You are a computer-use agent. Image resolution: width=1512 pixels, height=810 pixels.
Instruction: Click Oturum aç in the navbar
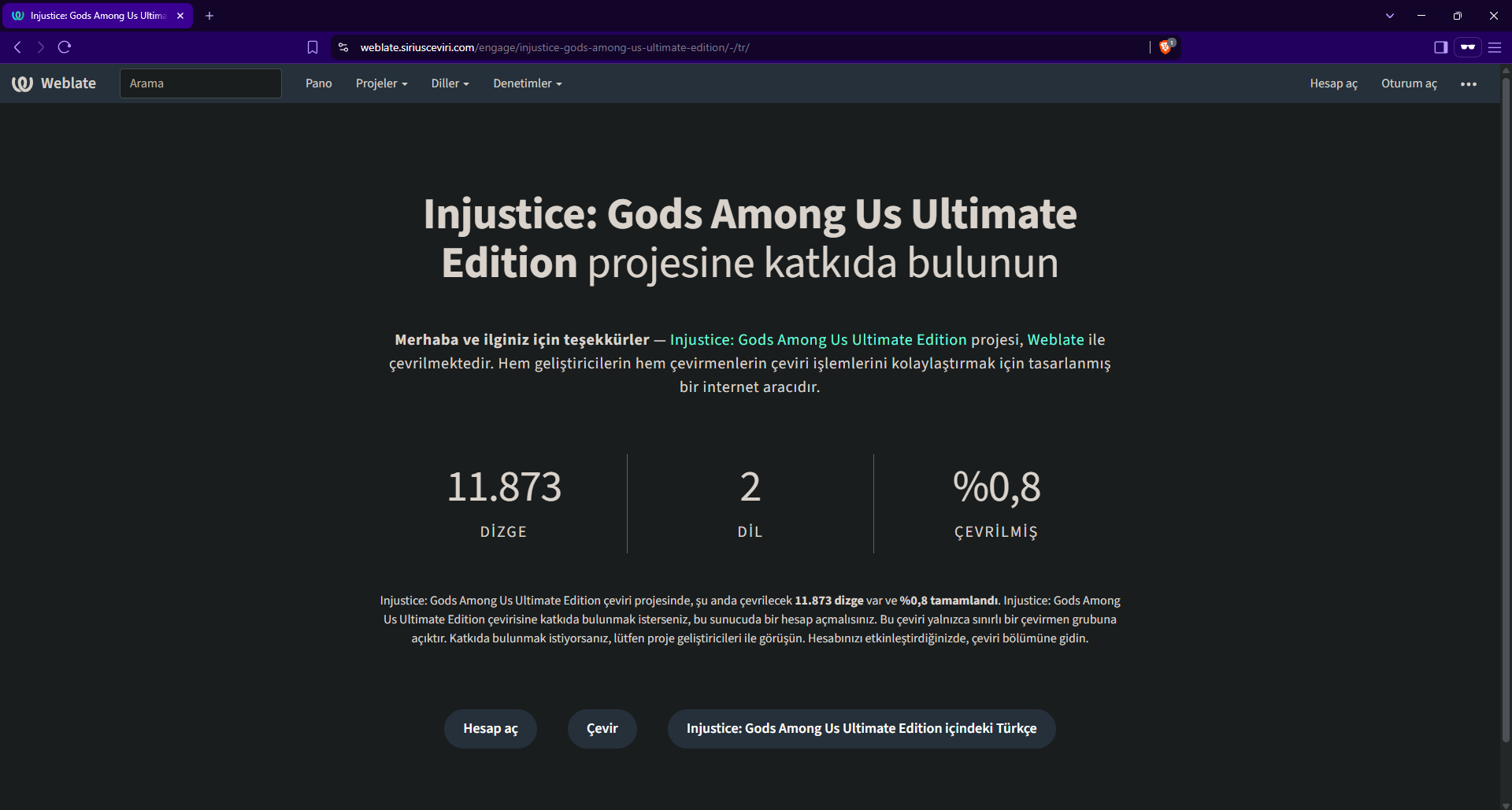point(1409,83)
